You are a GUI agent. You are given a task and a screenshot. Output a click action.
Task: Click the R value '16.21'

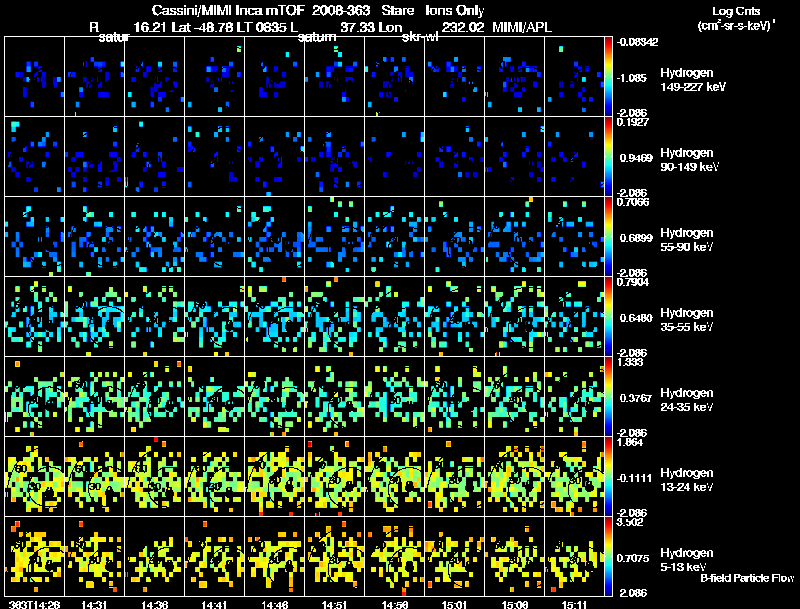(x=151, y=27)
